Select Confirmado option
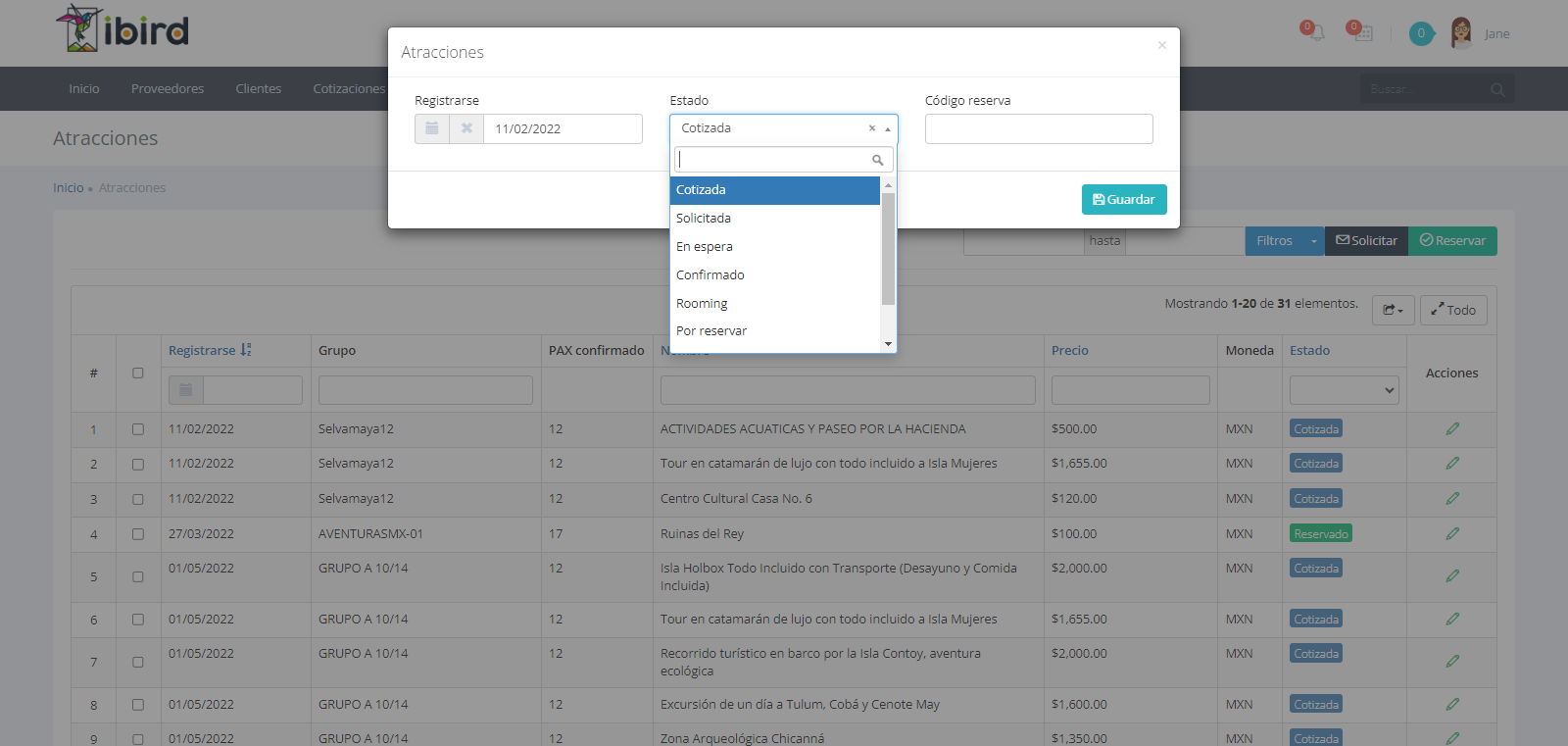 [775, 275]
